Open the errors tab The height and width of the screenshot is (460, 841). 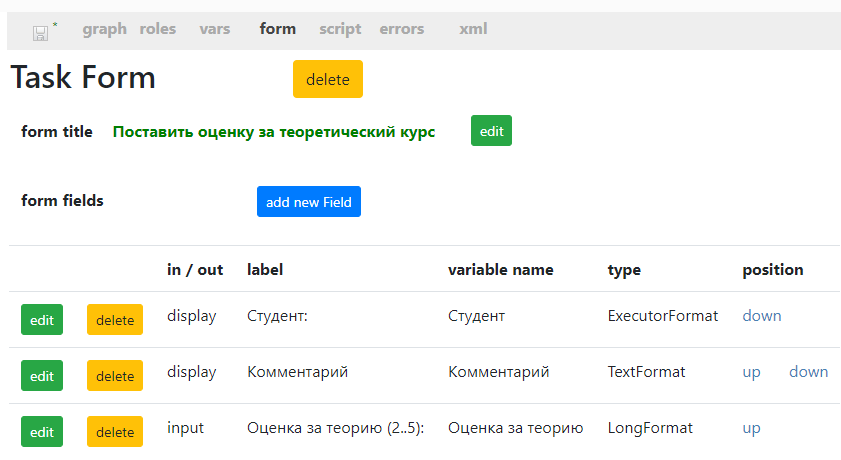pos(402,29)
